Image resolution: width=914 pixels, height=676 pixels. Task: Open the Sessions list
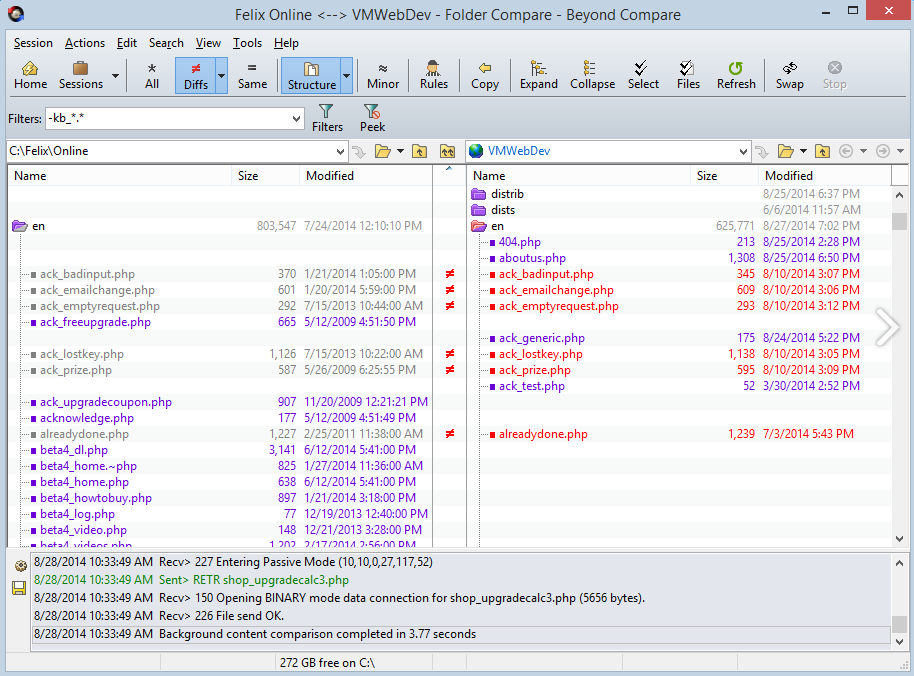pos(80,76)
